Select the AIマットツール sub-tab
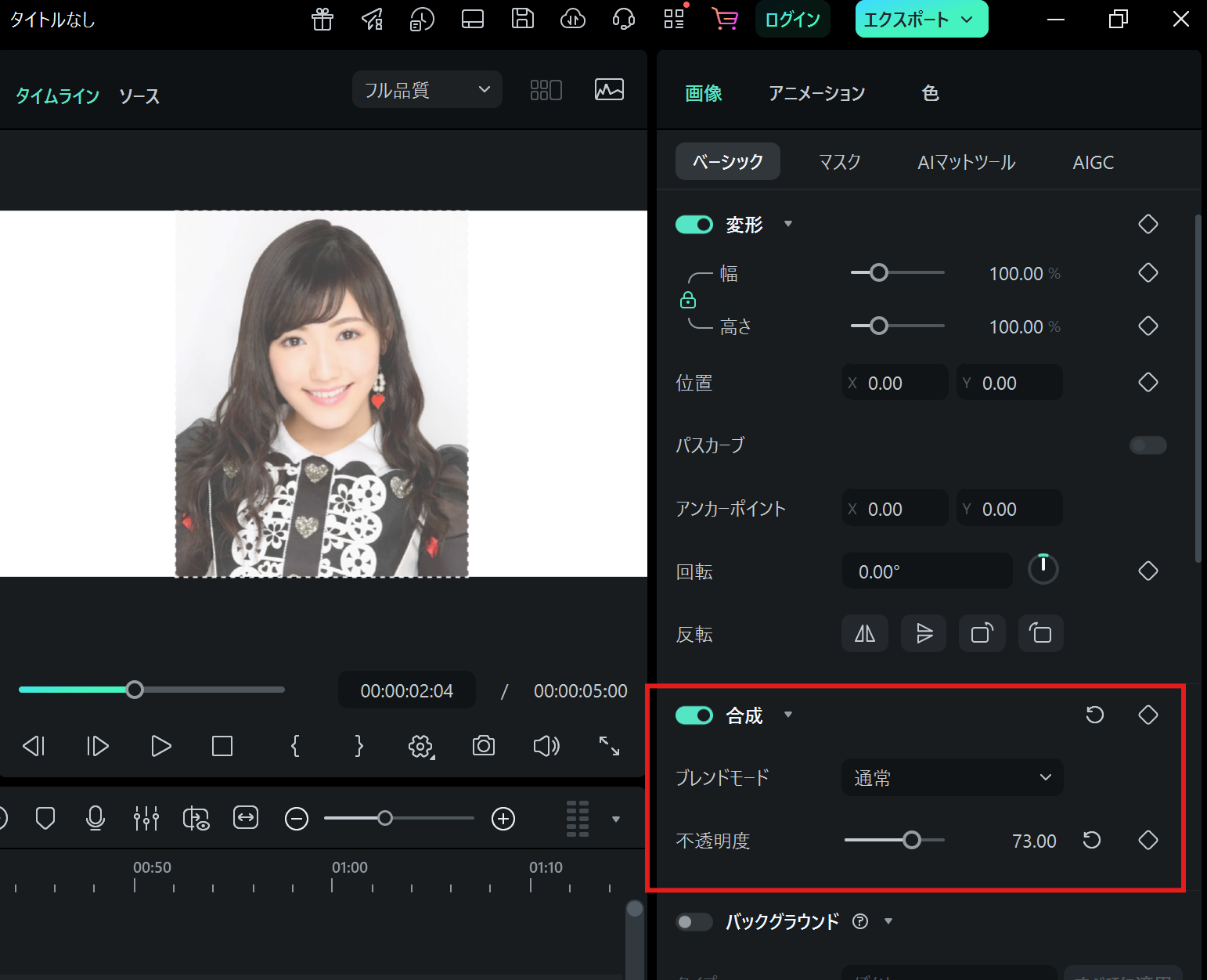 coord(967,162)
